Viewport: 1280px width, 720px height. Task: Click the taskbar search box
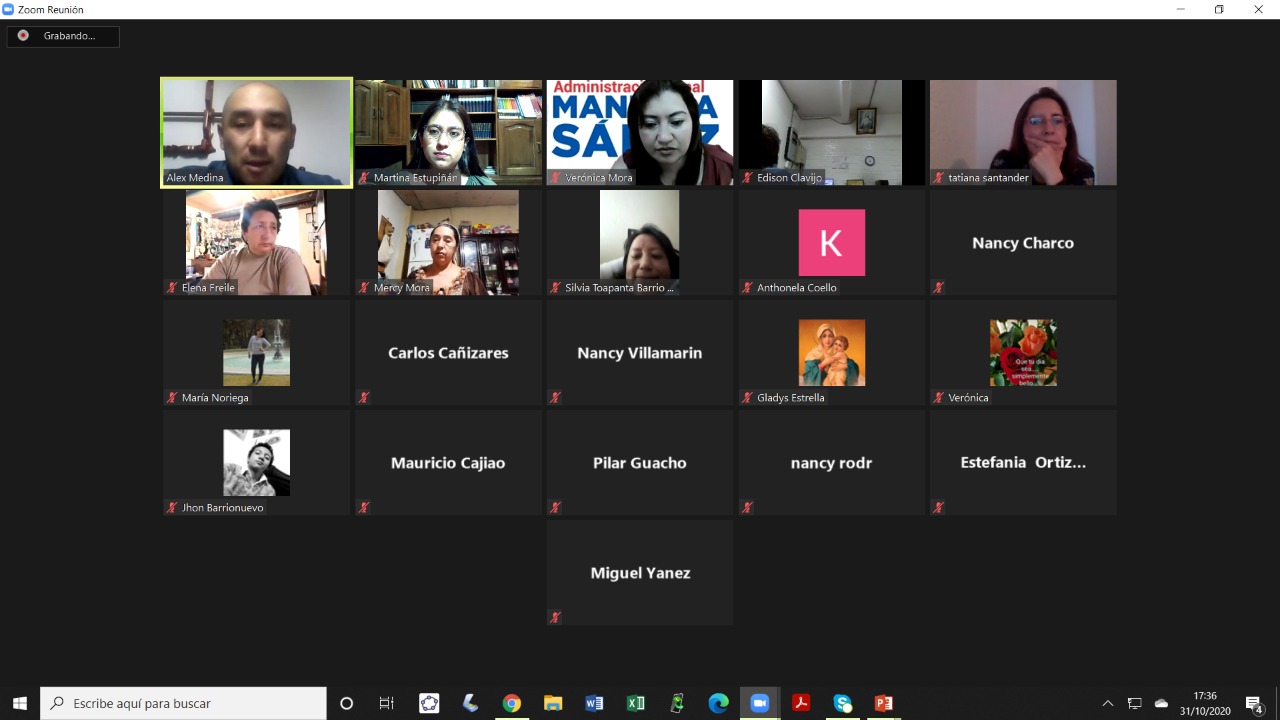(x=184, y=703)
